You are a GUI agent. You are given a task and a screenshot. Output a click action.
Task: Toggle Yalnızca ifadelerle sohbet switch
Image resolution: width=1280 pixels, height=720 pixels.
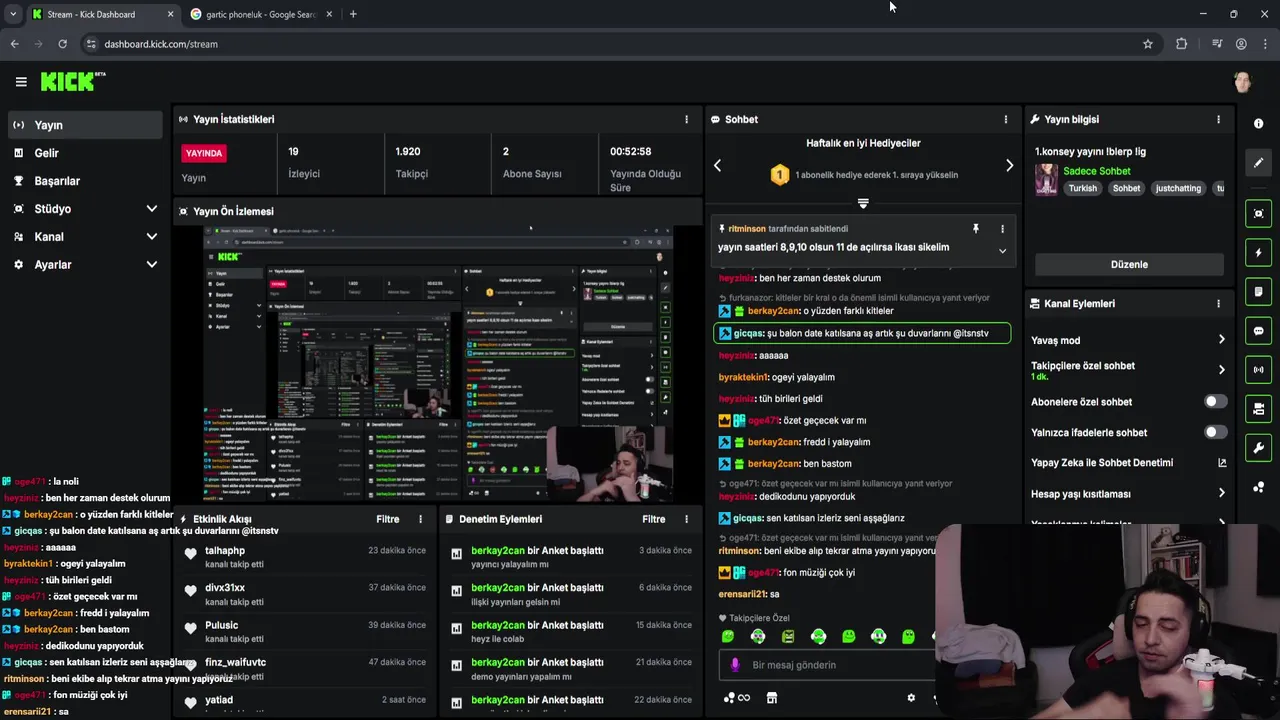pyautogui.click(x=1215, y=432)
